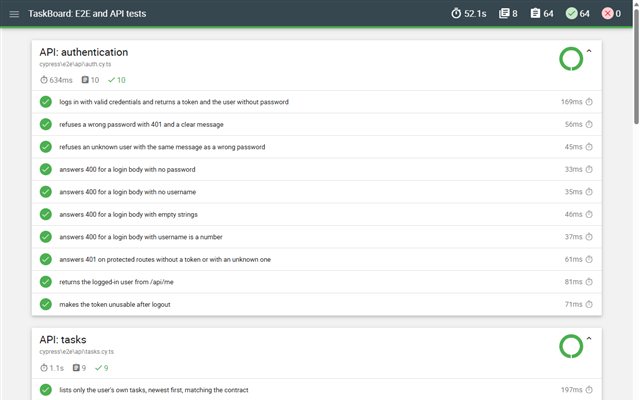640x400 pixels.
Task: Click the 'TaskBoard: E2E and API tests' report title
Action: tap(87, 13)
